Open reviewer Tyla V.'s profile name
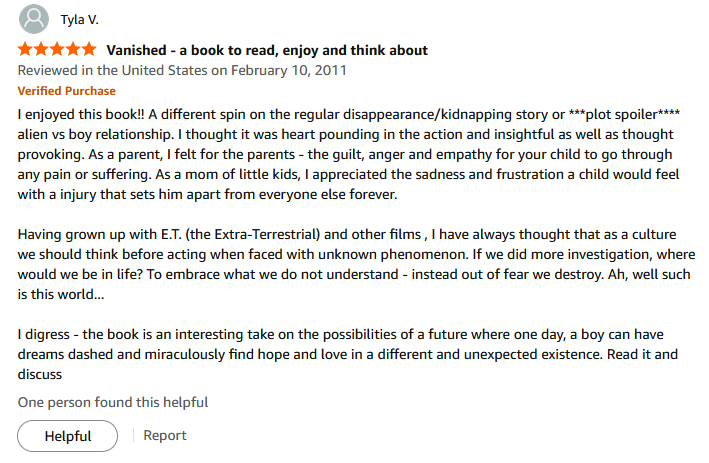This screenshot has height=463, width=709. click(80, 20)
